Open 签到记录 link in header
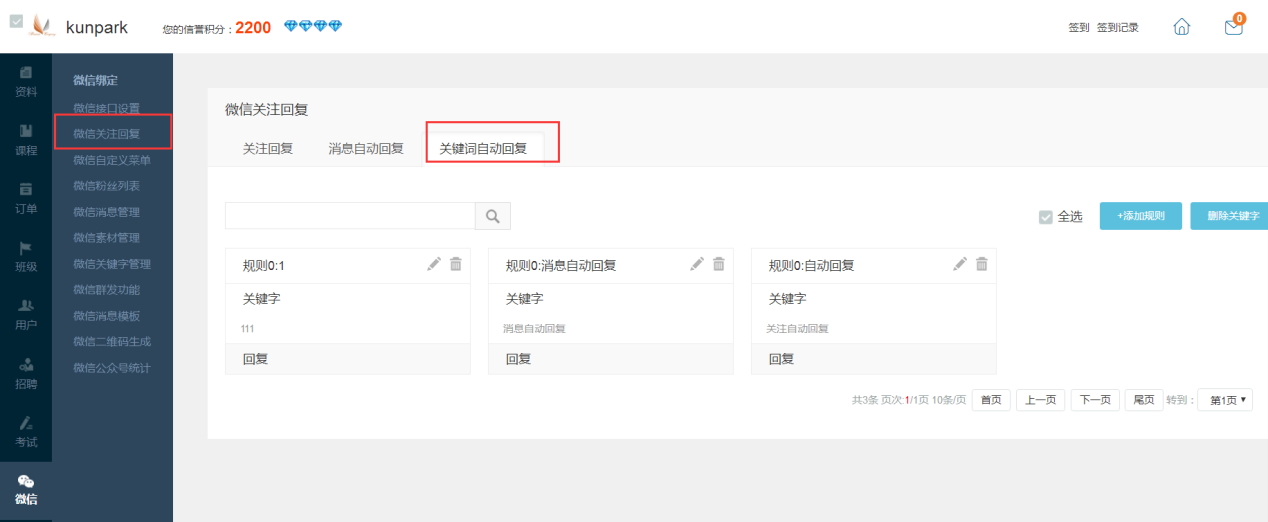The height and width of the screenshot is (522, 1268). point(1117,28)
